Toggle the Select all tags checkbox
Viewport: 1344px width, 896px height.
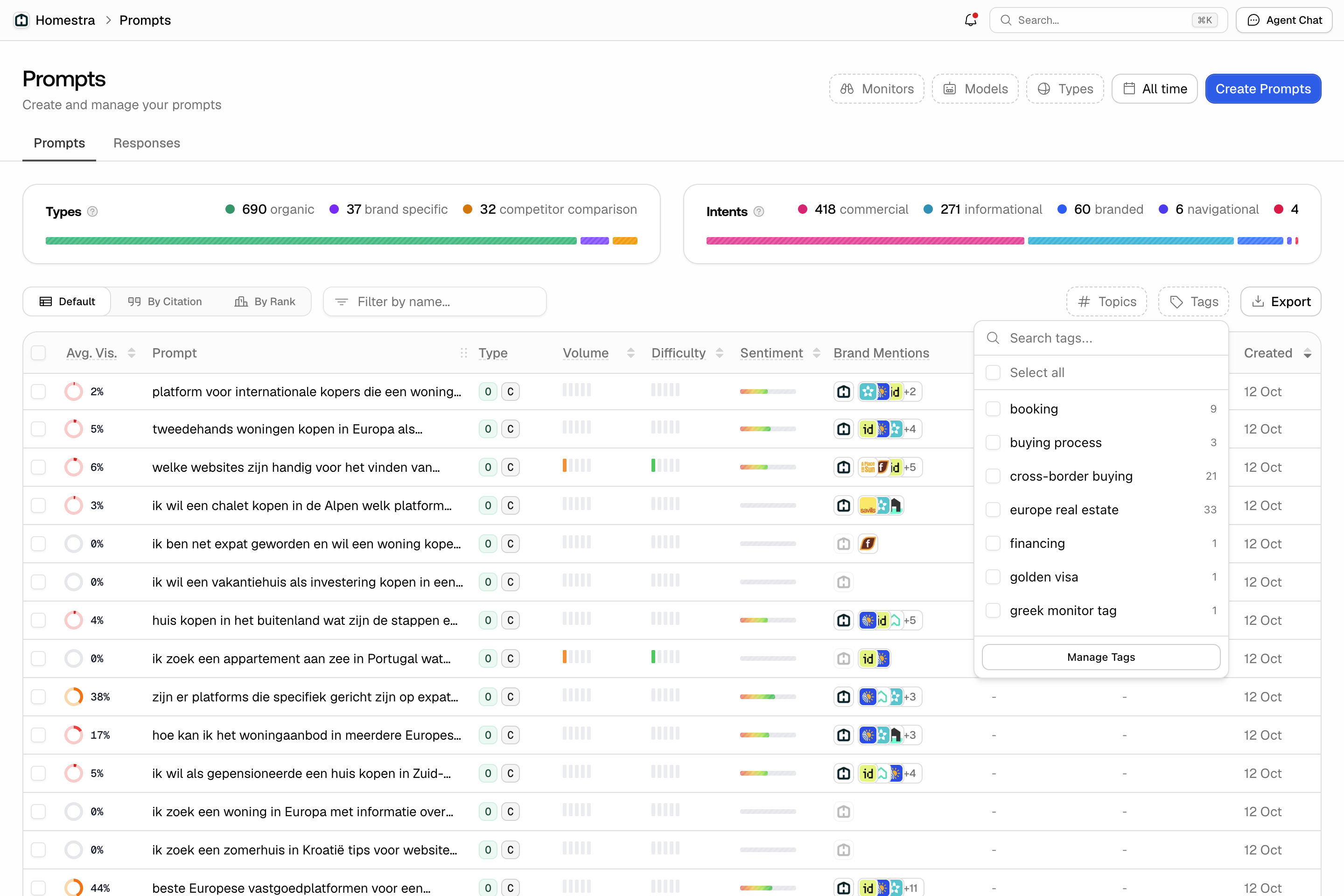(x=993, y=372)
